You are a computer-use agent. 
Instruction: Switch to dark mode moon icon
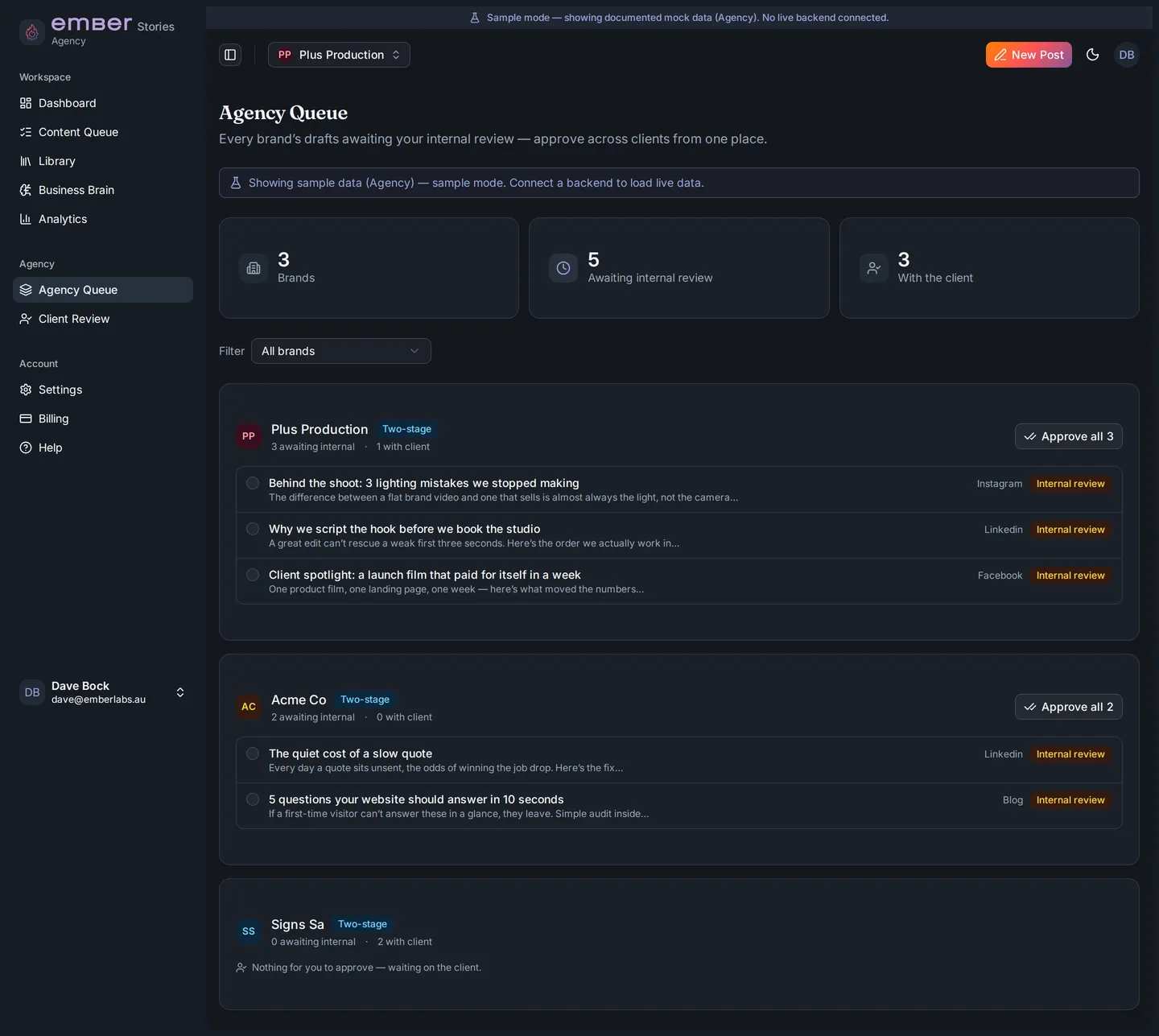tap(1092, 55)
